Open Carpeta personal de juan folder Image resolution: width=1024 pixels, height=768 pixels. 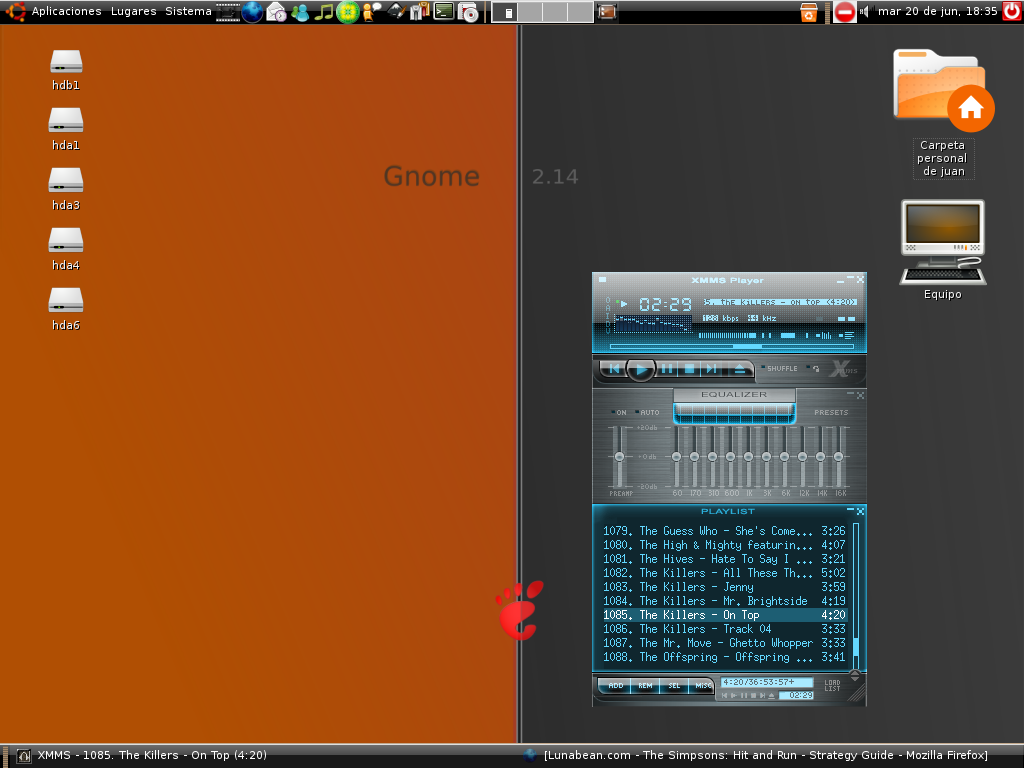944,113
